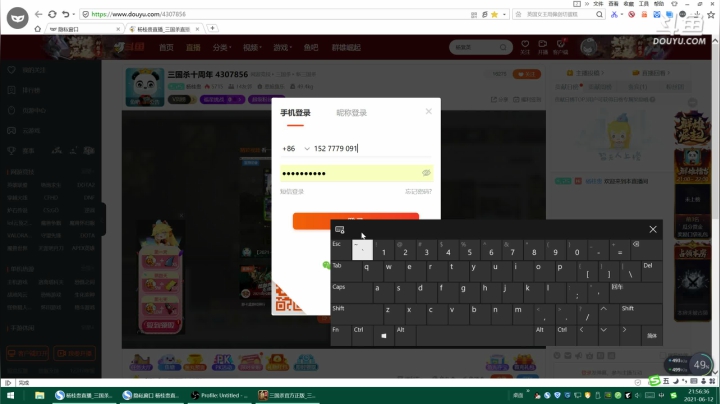Toggle the left Alt key
Viewport: 720px width, 404px height.
click(x=405, y=336)
